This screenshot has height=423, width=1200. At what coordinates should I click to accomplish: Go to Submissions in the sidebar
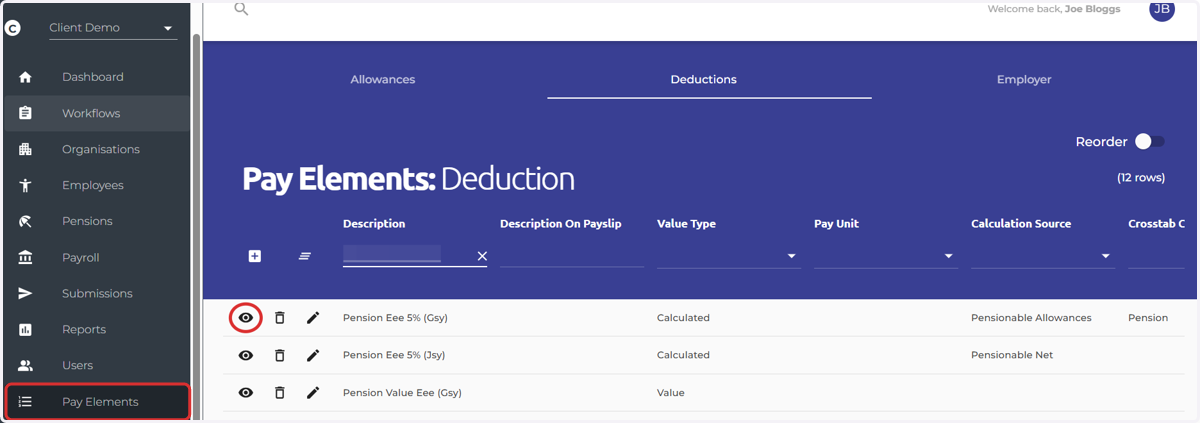[97, 293]
